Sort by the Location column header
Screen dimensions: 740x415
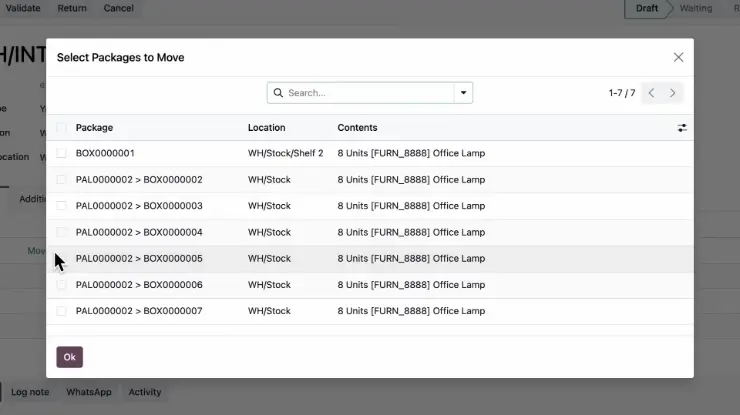pyautogui.click(x=266, y=128)
